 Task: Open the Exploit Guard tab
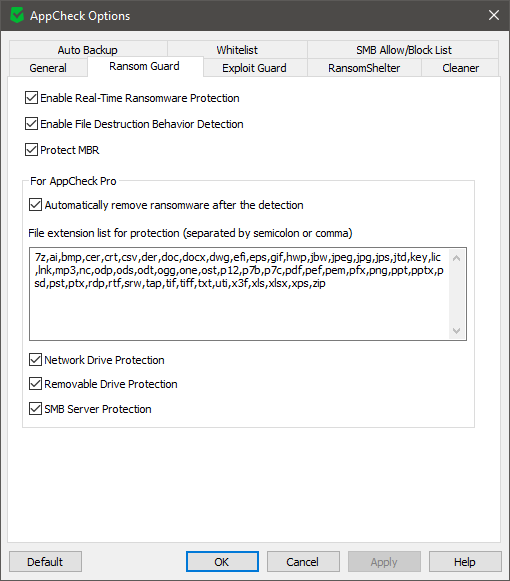coord(255,68)
